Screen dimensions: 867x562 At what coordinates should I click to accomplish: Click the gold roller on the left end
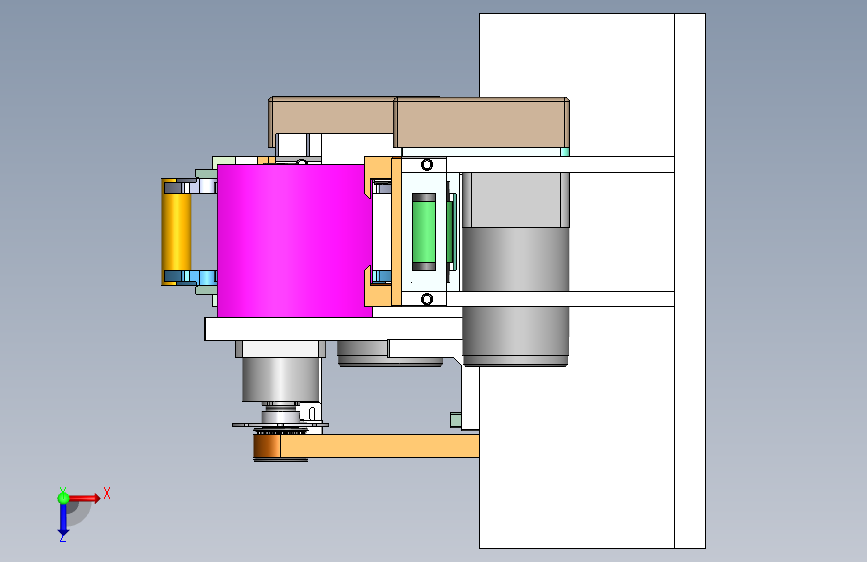(x=176, y=232)
